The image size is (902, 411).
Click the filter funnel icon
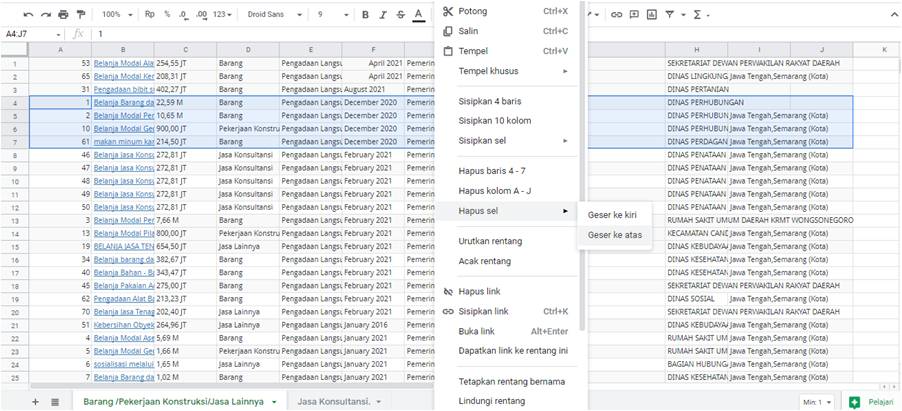[670, 14]
